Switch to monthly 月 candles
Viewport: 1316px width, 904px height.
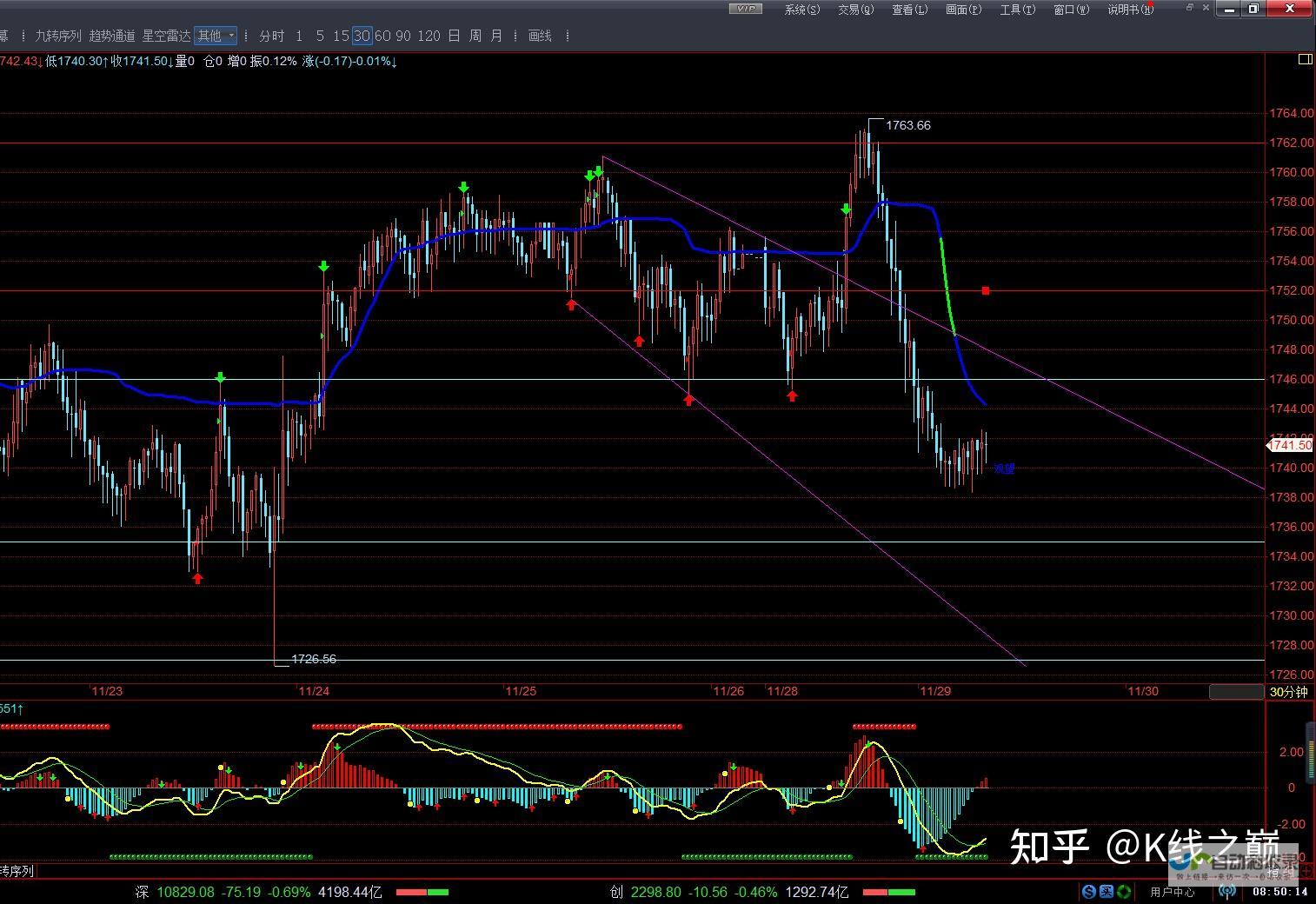495,36
